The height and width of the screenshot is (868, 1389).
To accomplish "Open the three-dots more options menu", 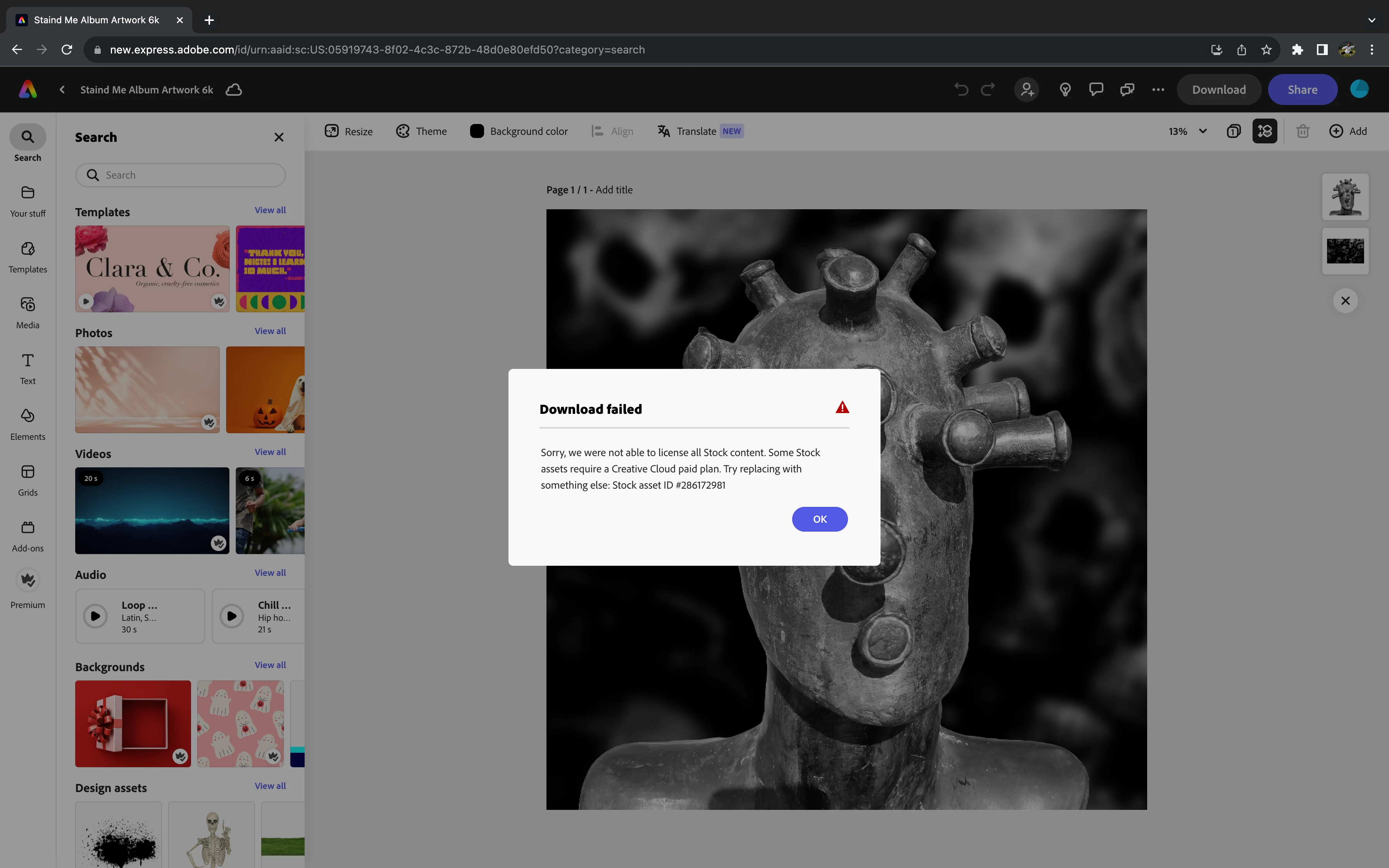I will [x=1158, y=90].
